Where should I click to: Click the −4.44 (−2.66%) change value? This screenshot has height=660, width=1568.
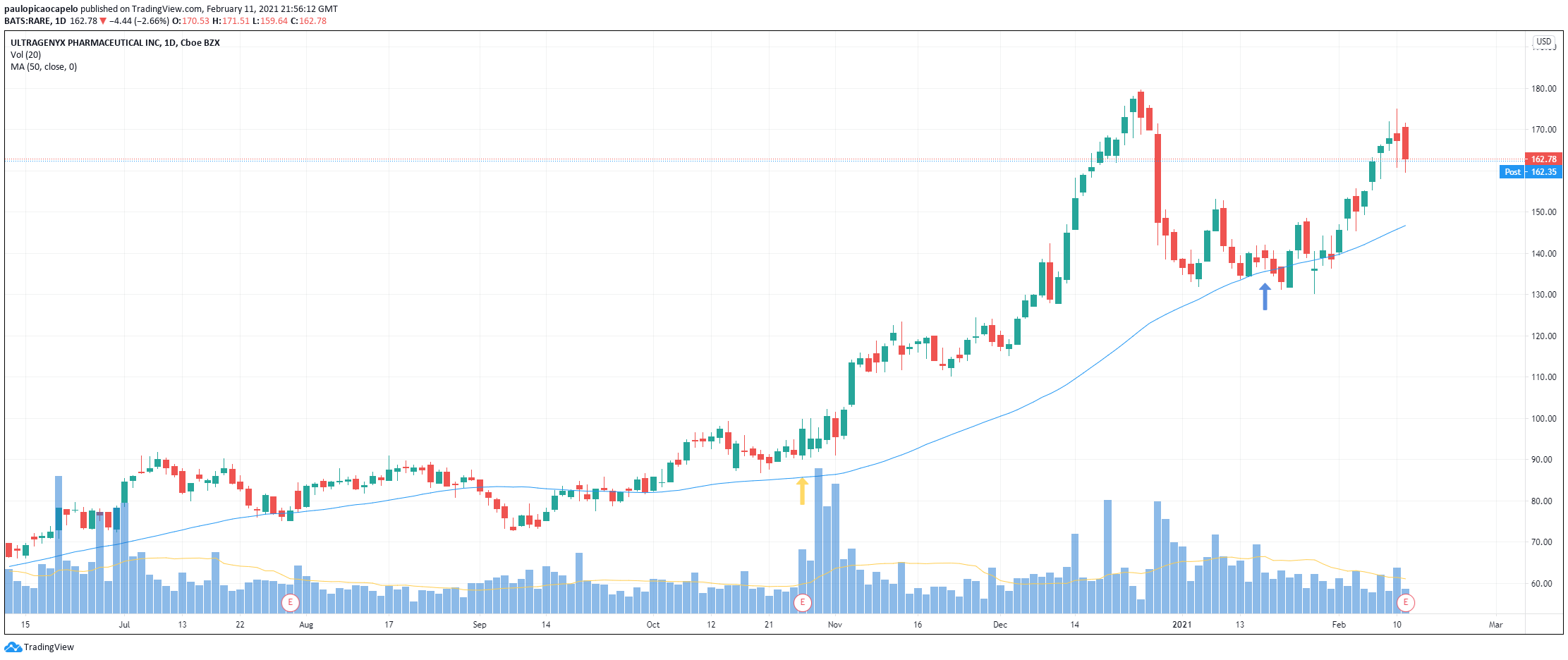[139, 21]
